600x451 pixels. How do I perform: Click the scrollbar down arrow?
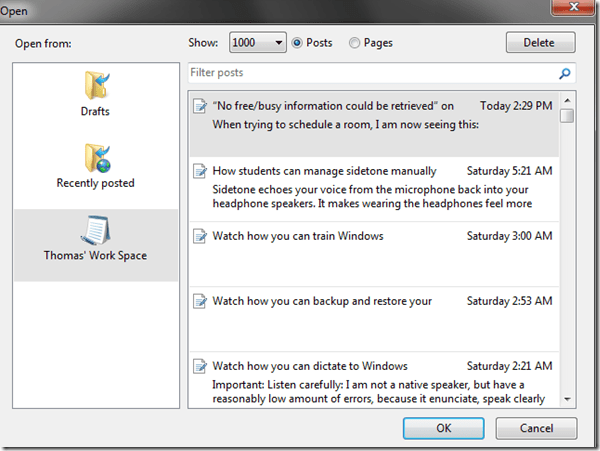(x=567, y=399)
